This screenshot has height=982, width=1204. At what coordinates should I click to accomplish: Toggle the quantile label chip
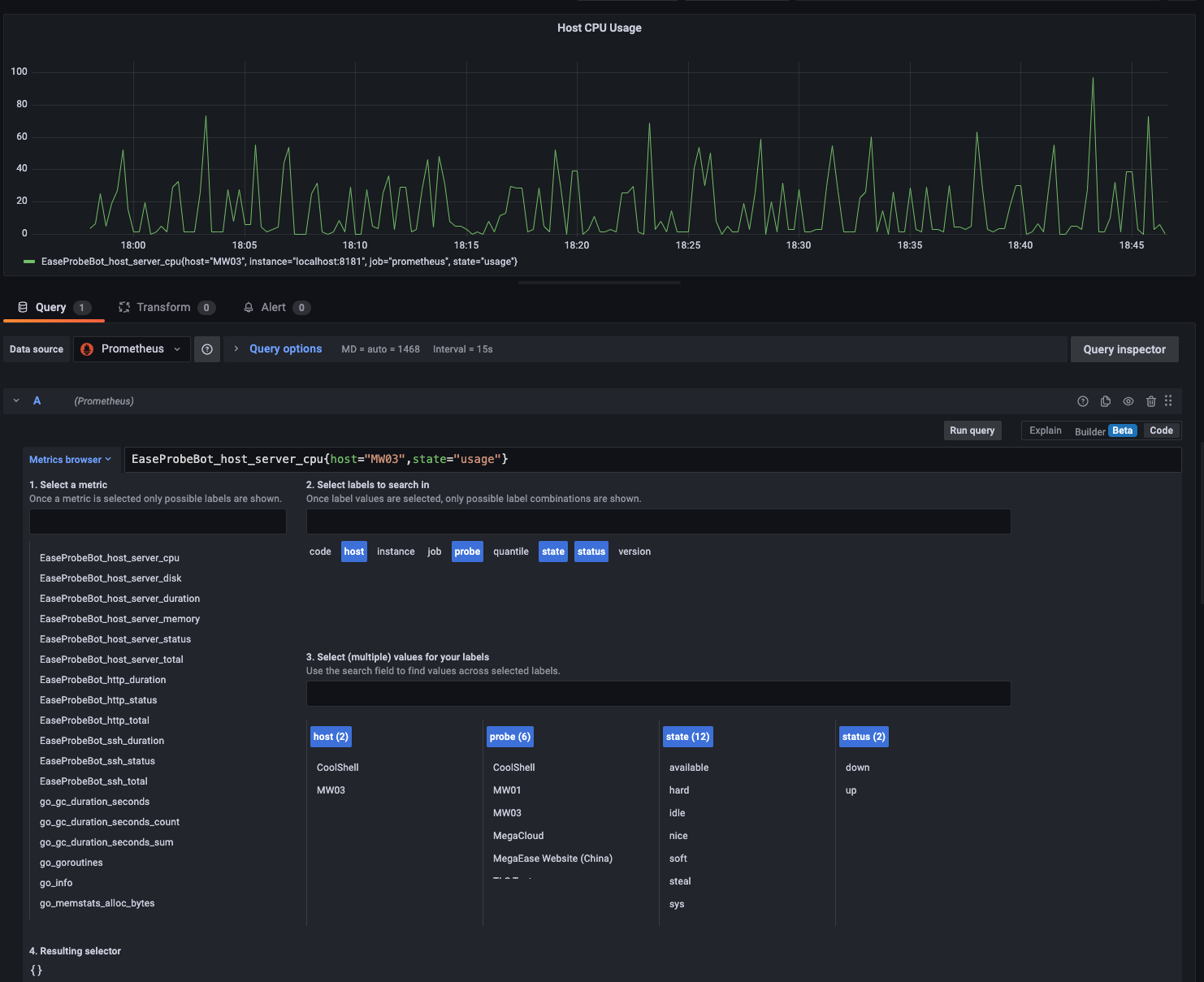pos(511,552)
